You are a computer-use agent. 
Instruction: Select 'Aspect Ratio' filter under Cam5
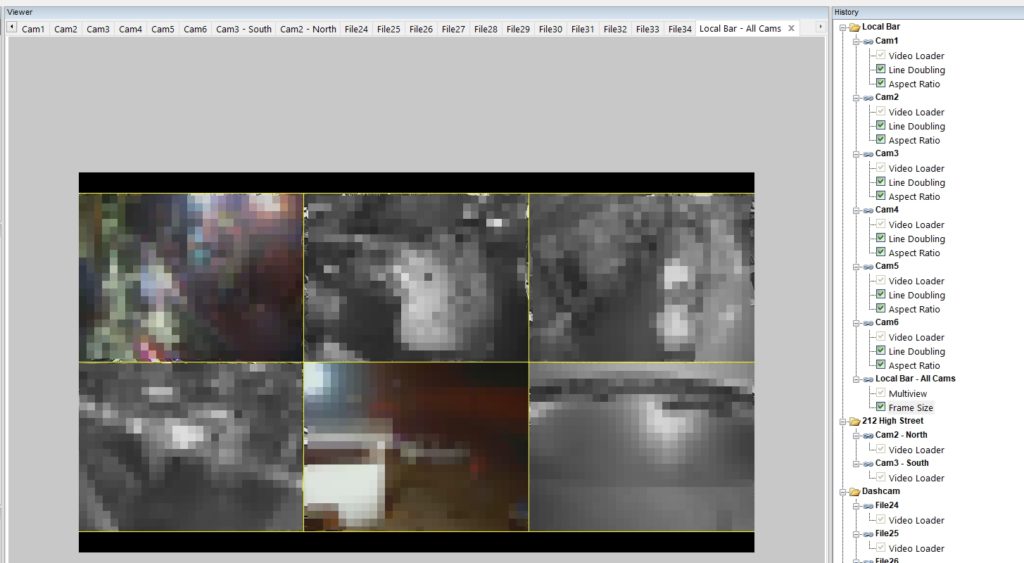pos(914,309)
